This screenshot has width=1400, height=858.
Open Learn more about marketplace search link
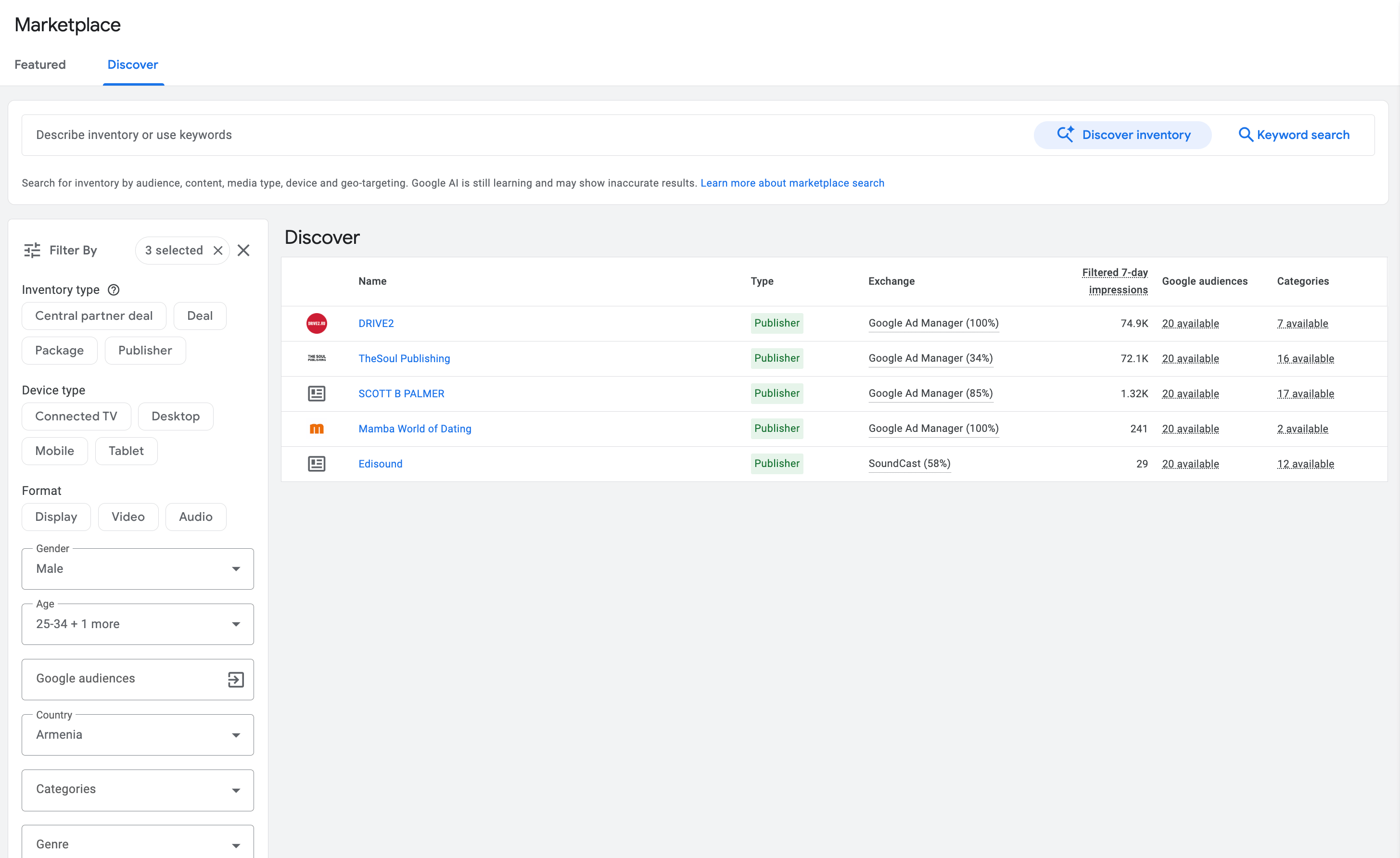792,183
